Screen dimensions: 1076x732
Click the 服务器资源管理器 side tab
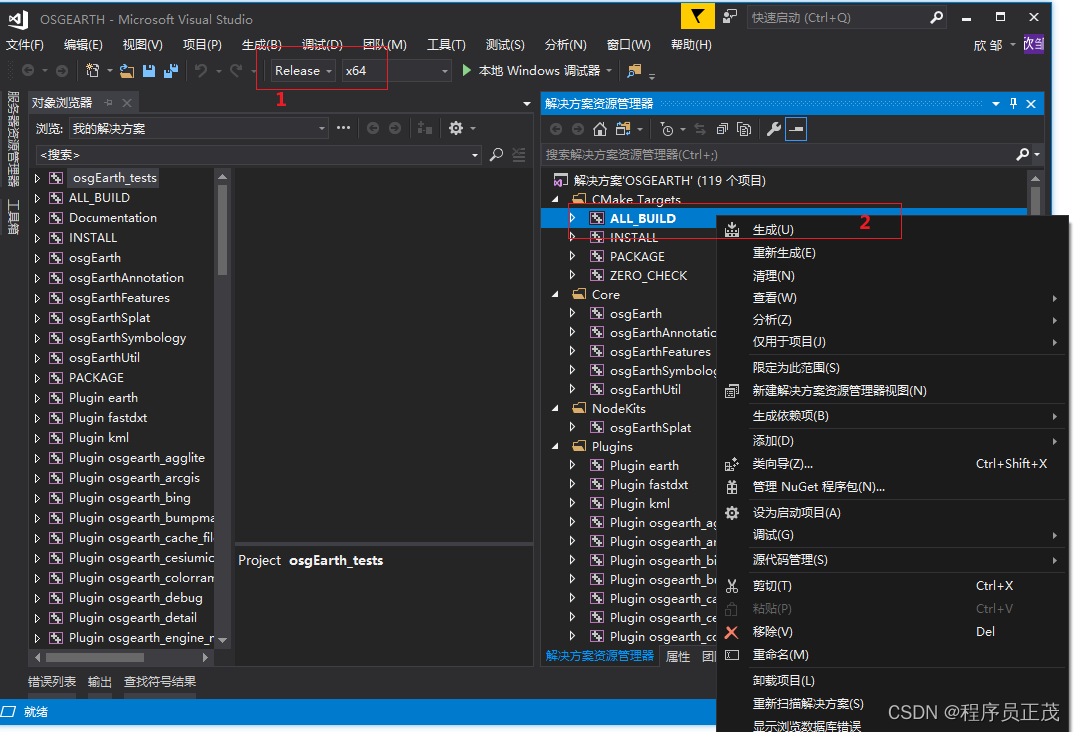(13, 139)
